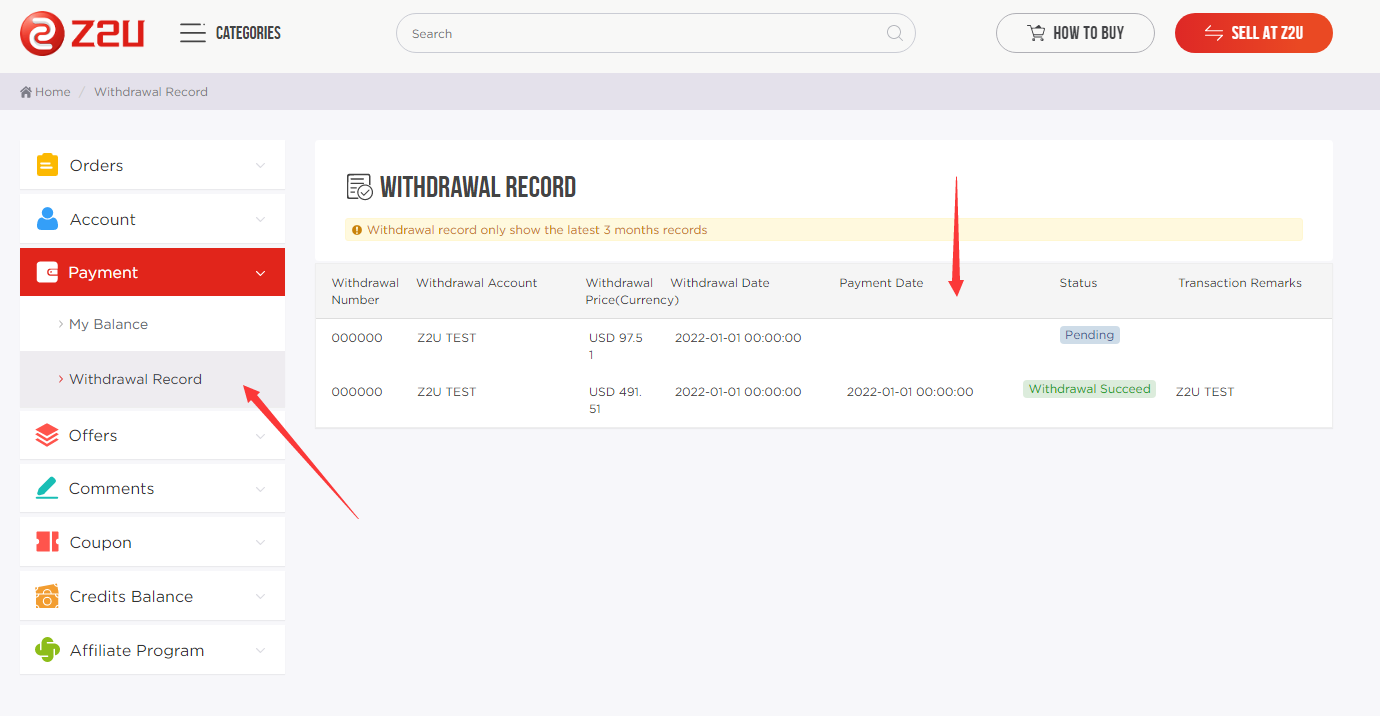The height and width of the screenshot is (716, 1380).
Task: Open the Affiliate Program sidebar menu
Action: [152, 650]
